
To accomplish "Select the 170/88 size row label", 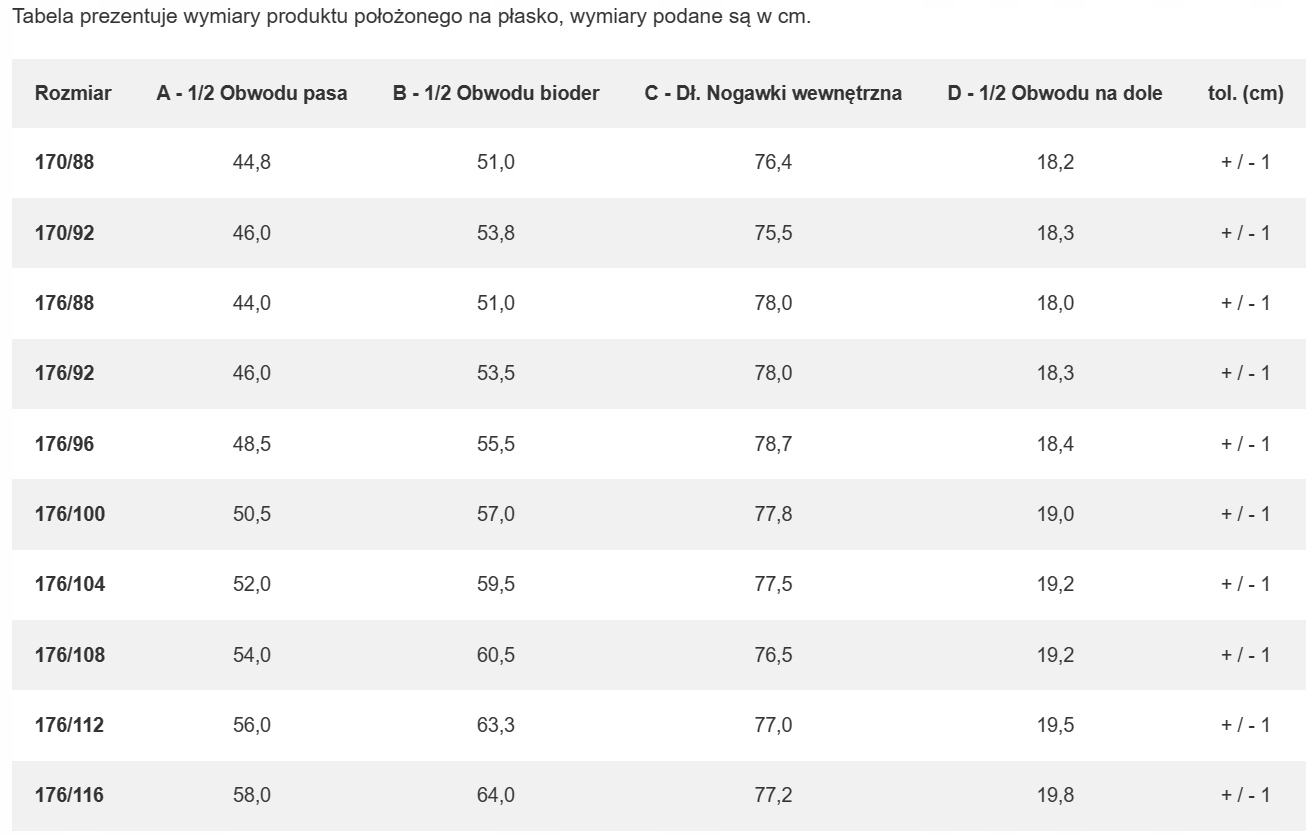I will (65, 162).
